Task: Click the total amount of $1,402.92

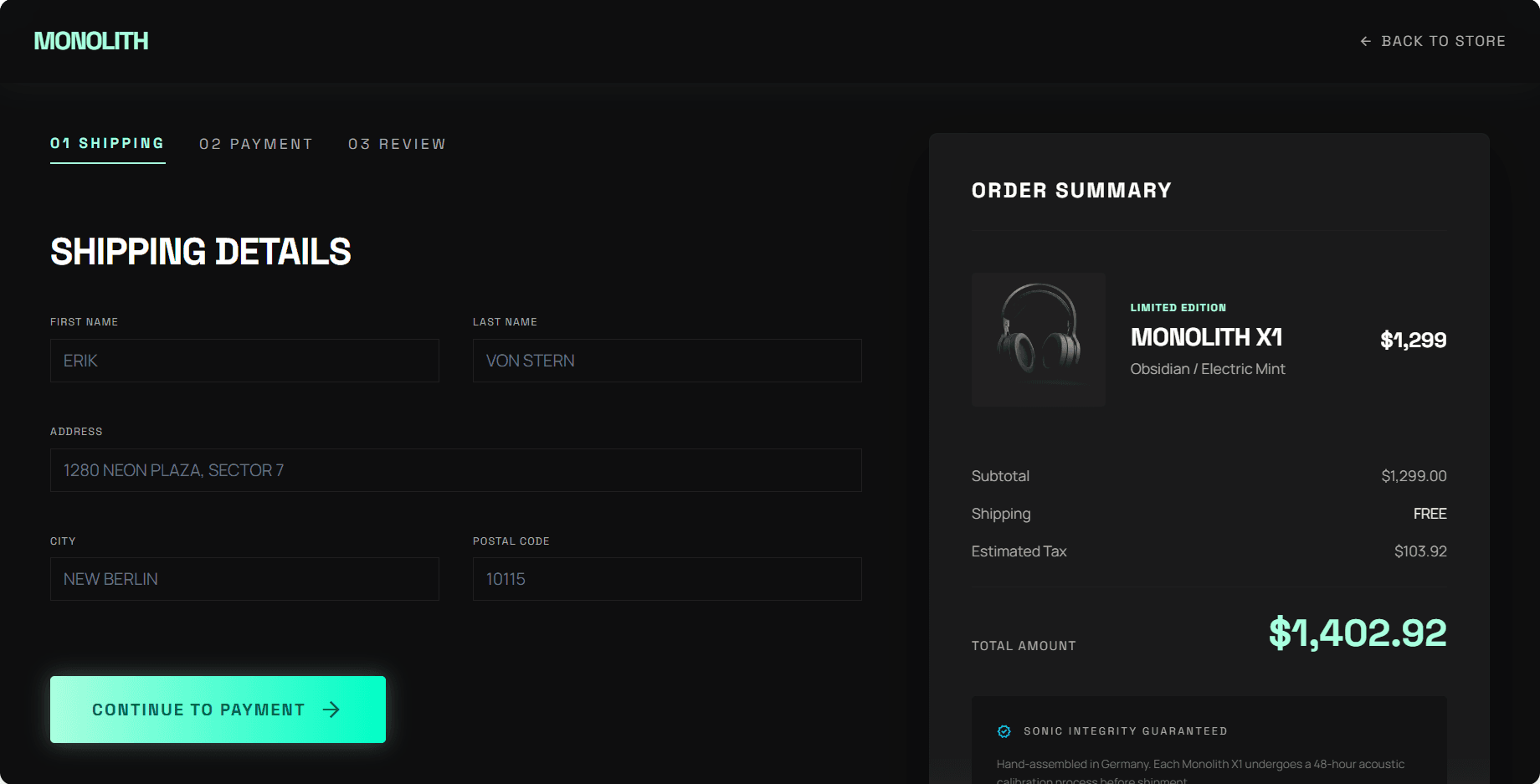Action: click(1357, 634)
